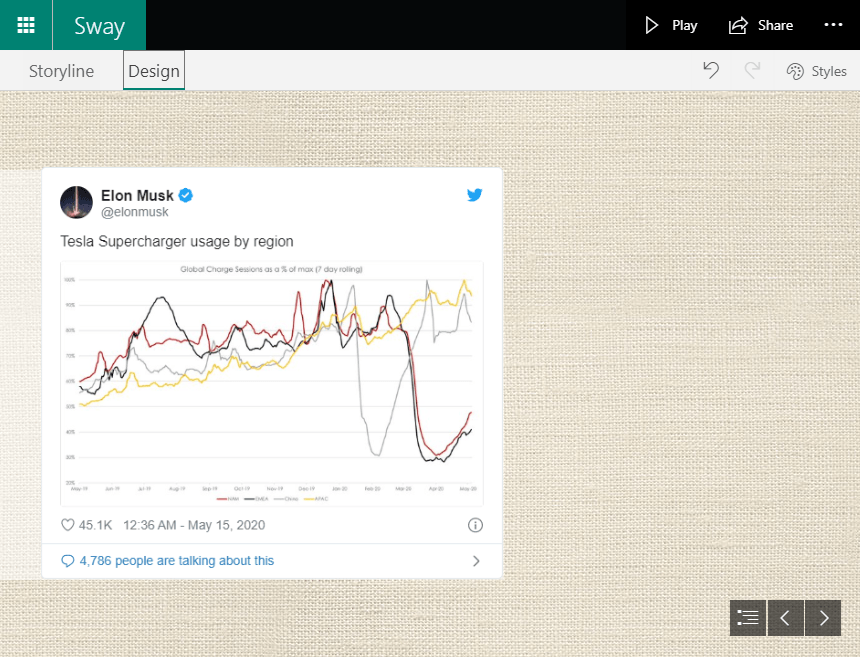
Task: Click the Sway app title
Action: coord(99,25)
